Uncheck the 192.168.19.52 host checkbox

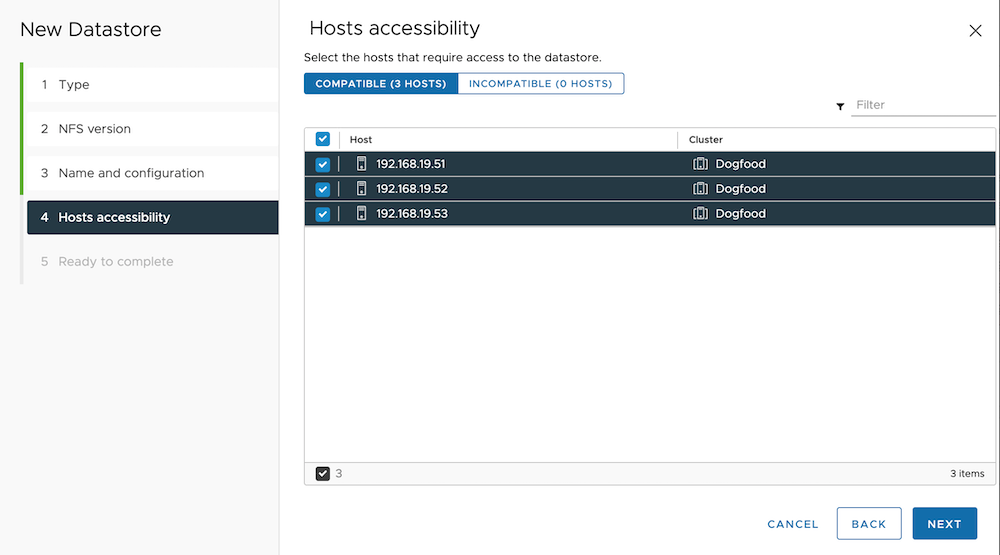(x=323, y=189)
